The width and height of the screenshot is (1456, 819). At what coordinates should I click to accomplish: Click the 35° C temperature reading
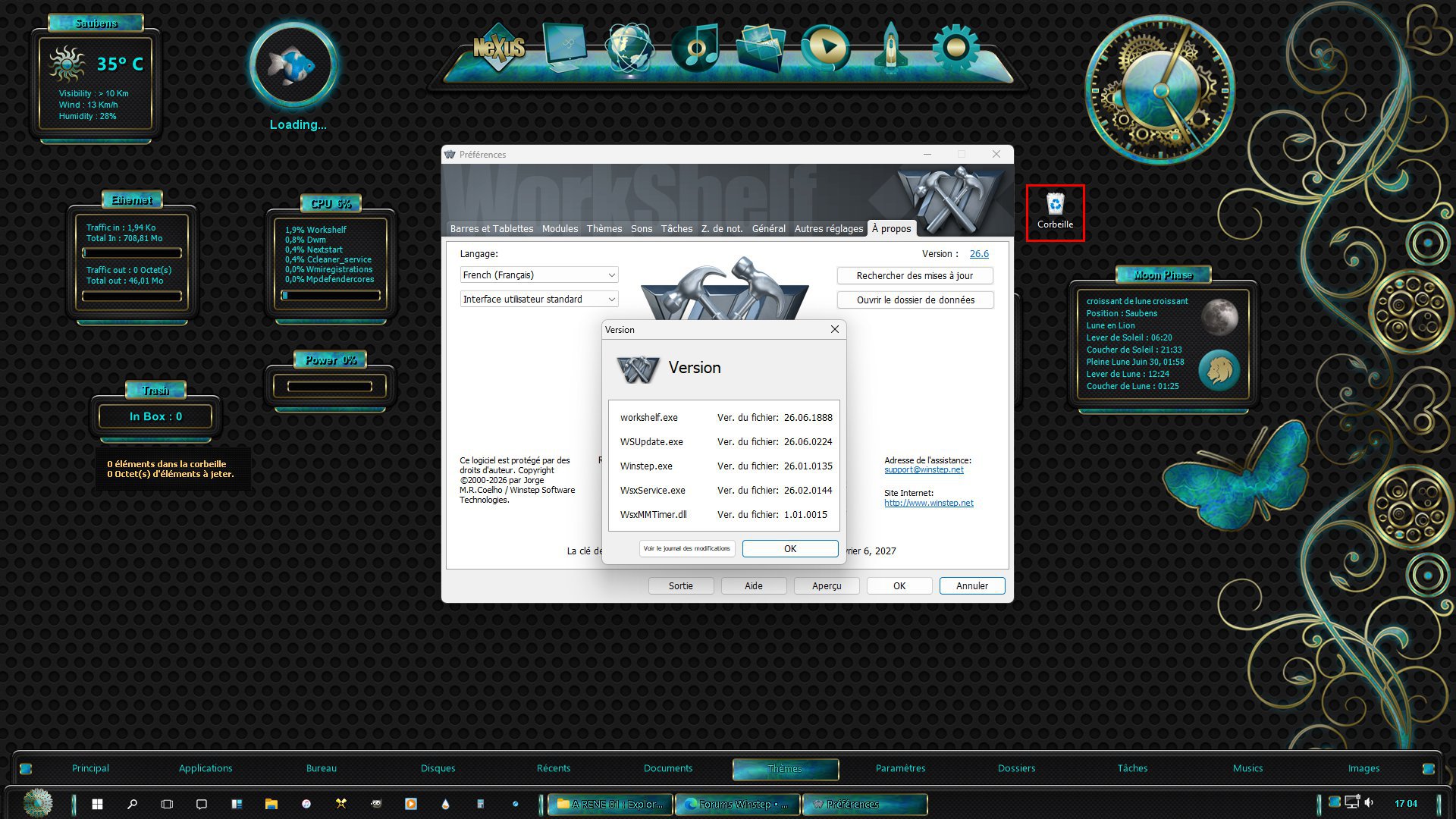pos(120,64)
